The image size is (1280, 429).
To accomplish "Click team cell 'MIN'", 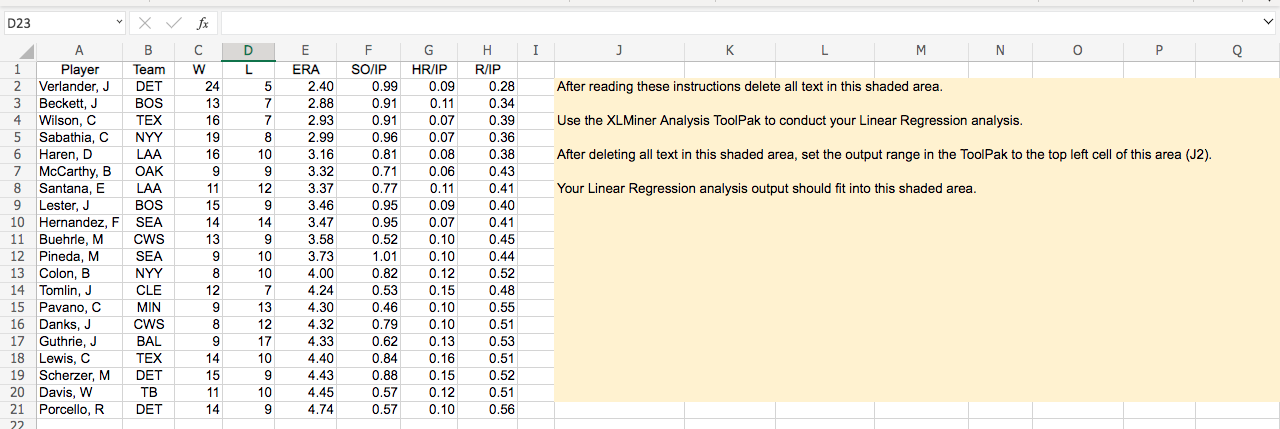I will tap(149, 308).
